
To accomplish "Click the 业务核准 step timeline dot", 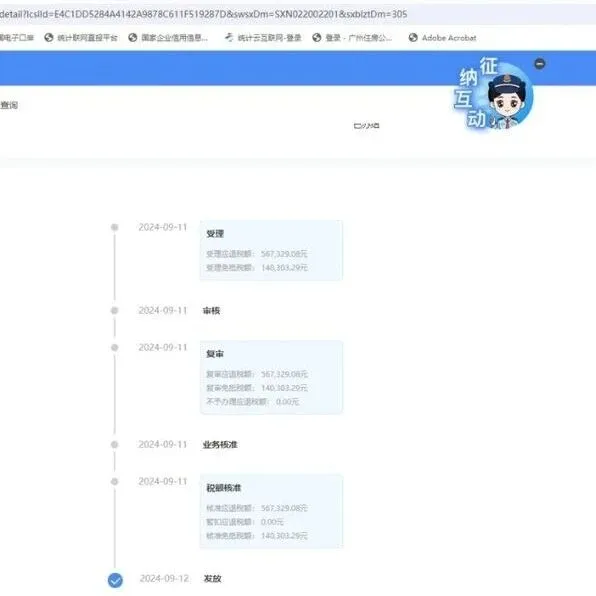I will pos(114,444).
